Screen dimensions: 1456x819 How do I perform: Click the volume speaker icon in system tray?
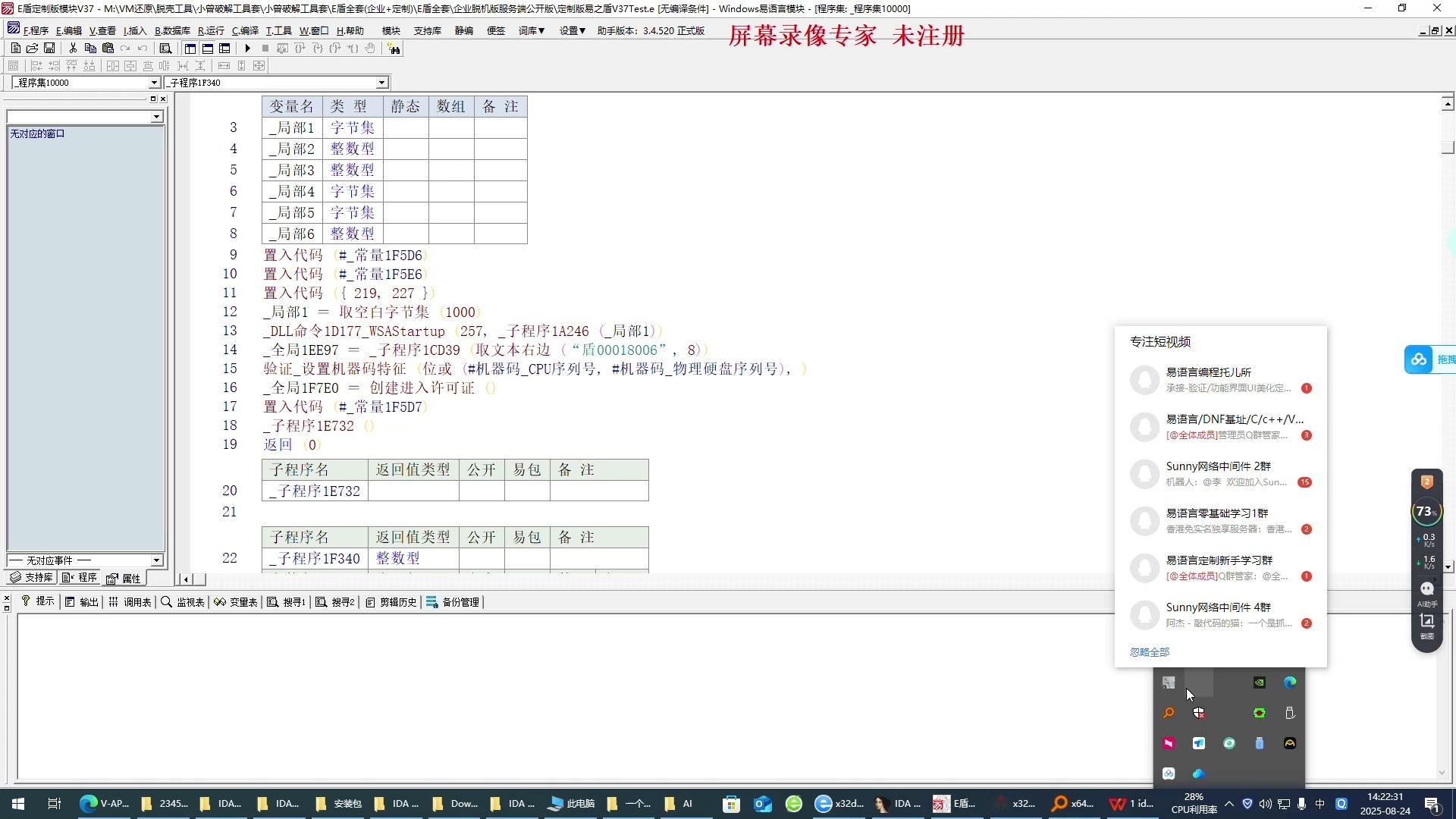tap(1265, 804)
